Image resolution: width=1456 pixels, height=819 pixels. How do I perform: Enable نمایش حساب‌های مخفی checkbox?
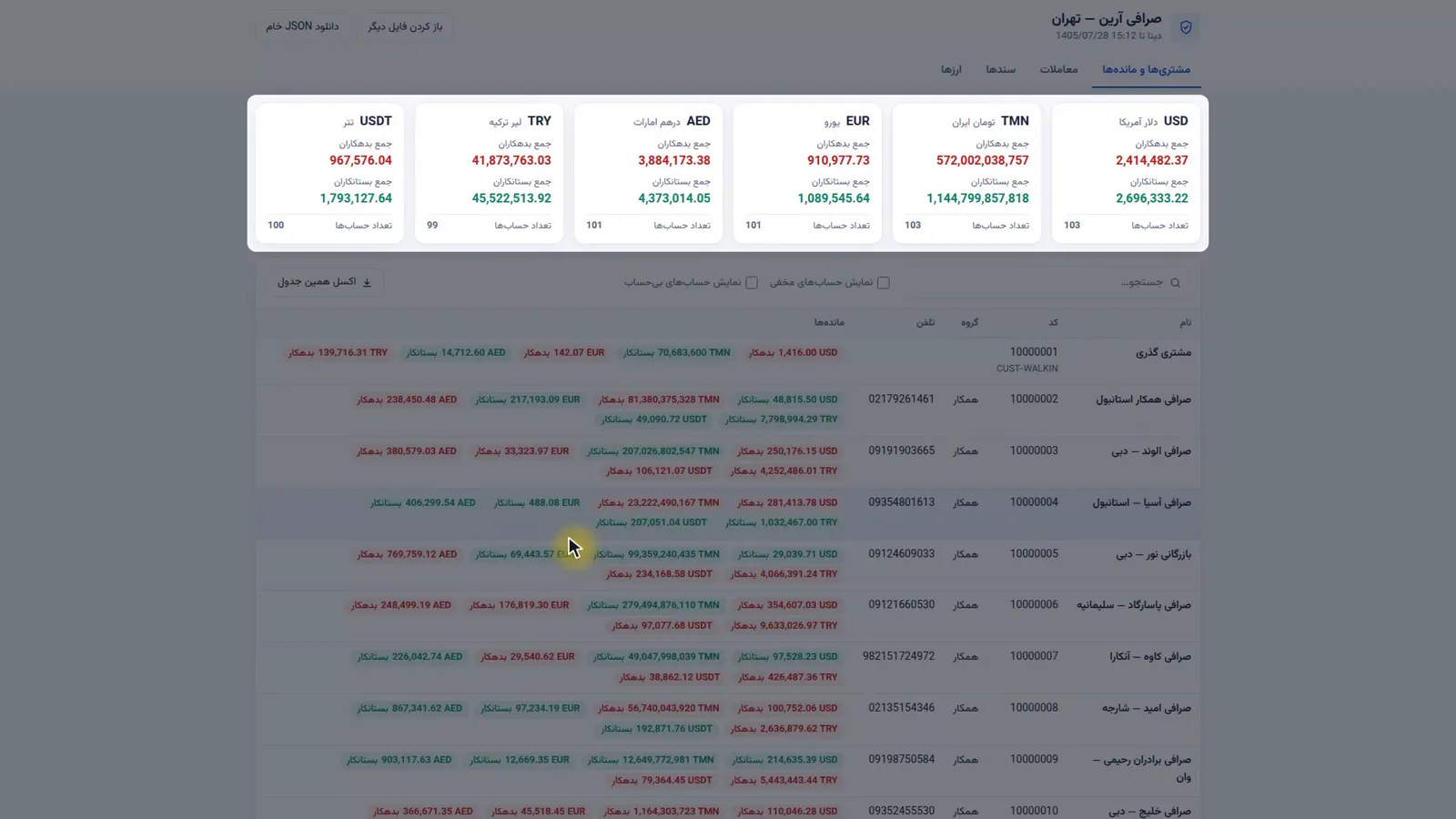click(883, 283)
